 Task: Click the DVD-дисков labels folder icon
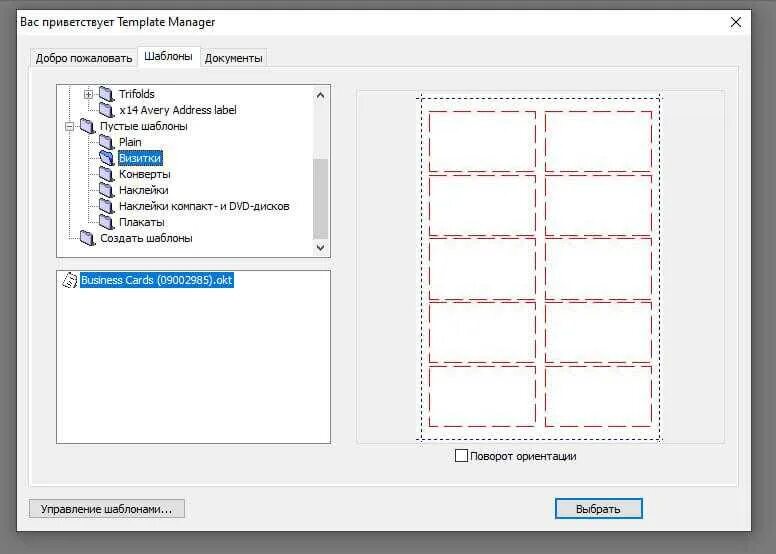(x=106, y=206)
